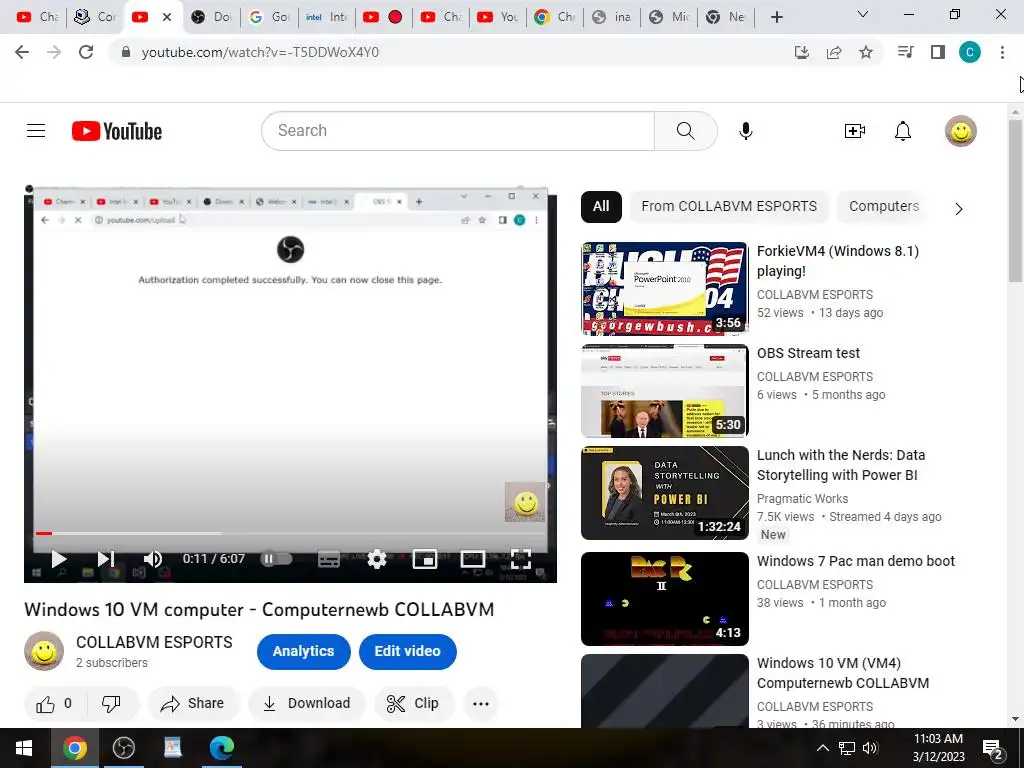This screenshot has height=768, width=1024.
Task: Open Microsoft Edge from the taskbar
Action: pyautogui.click(x=222, y=748)
